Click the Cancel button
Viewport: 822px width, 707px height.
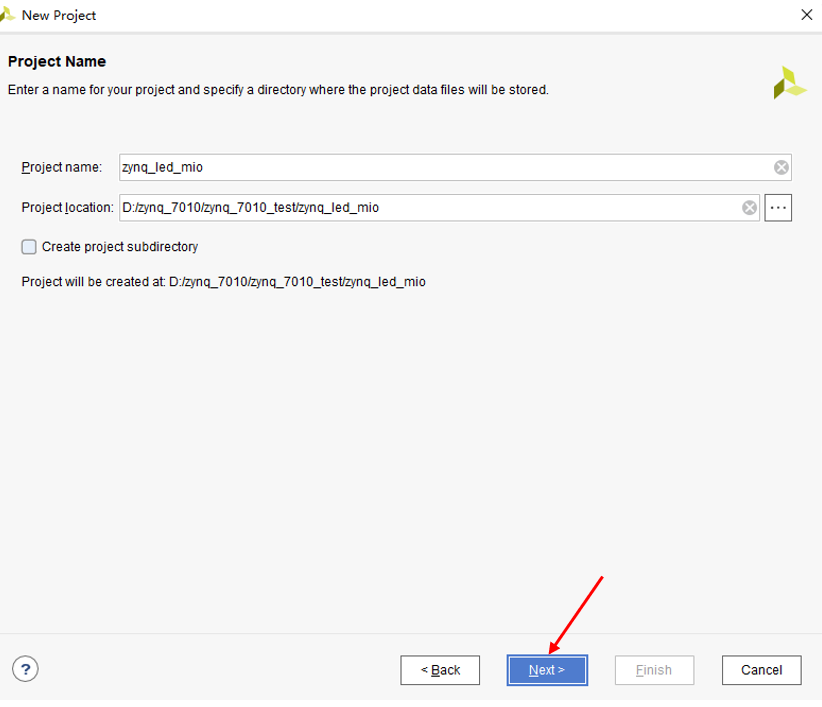(761, 670)
